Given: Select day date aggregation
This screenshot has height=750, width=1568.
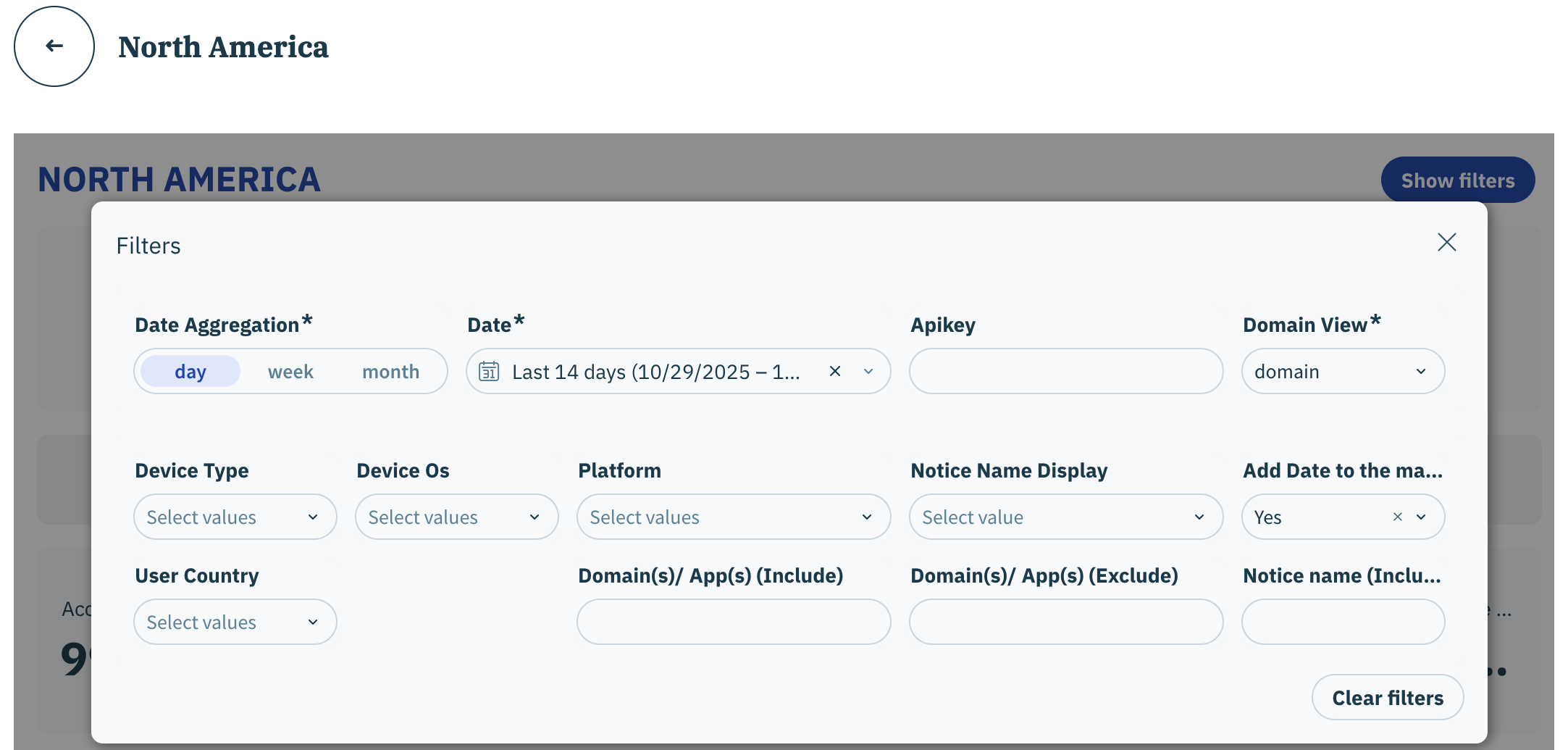Looking at the screenshot, I should (x=190, y=372).
